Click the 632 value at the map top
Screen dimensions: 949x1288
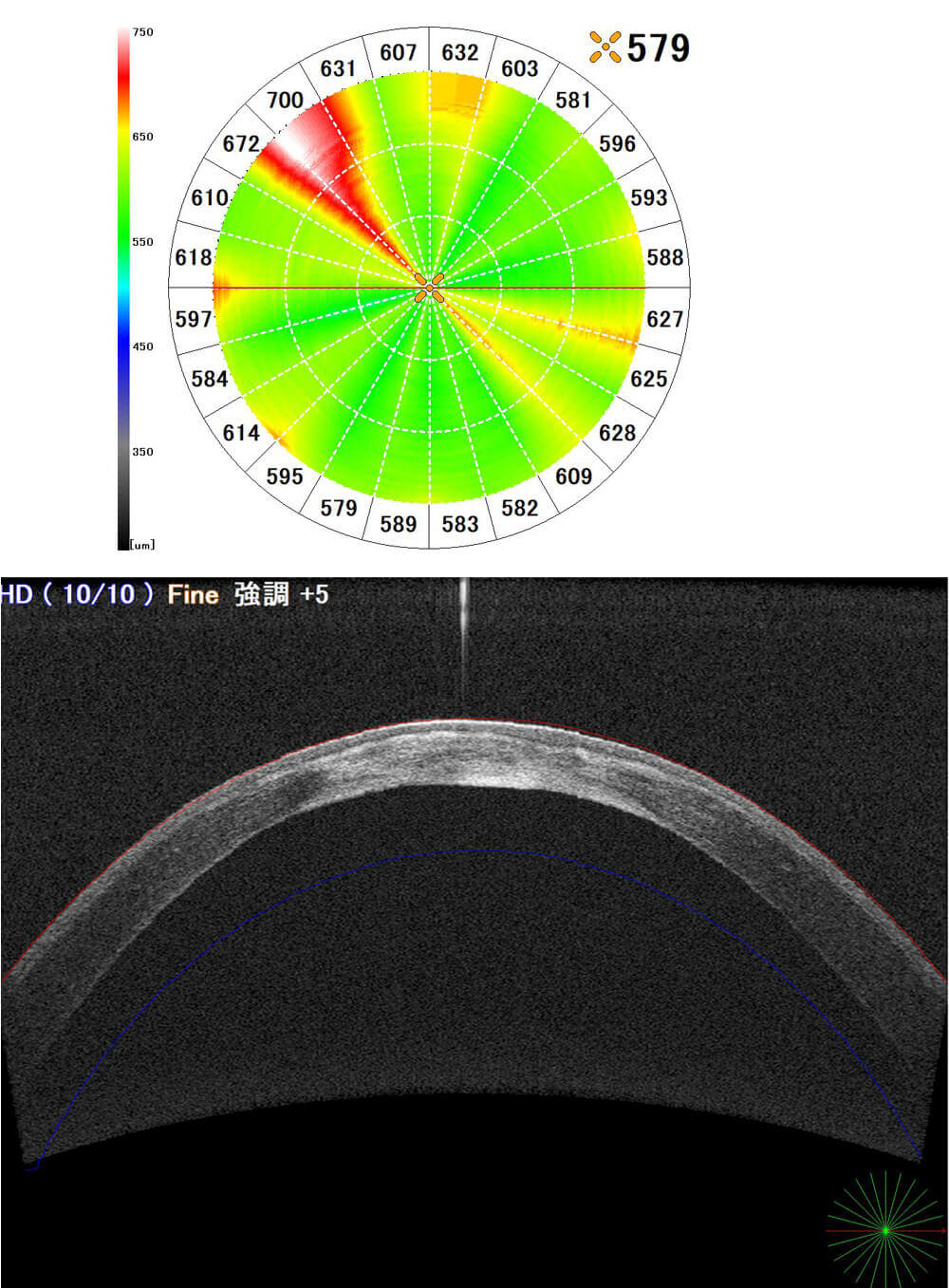coord(460,52)
